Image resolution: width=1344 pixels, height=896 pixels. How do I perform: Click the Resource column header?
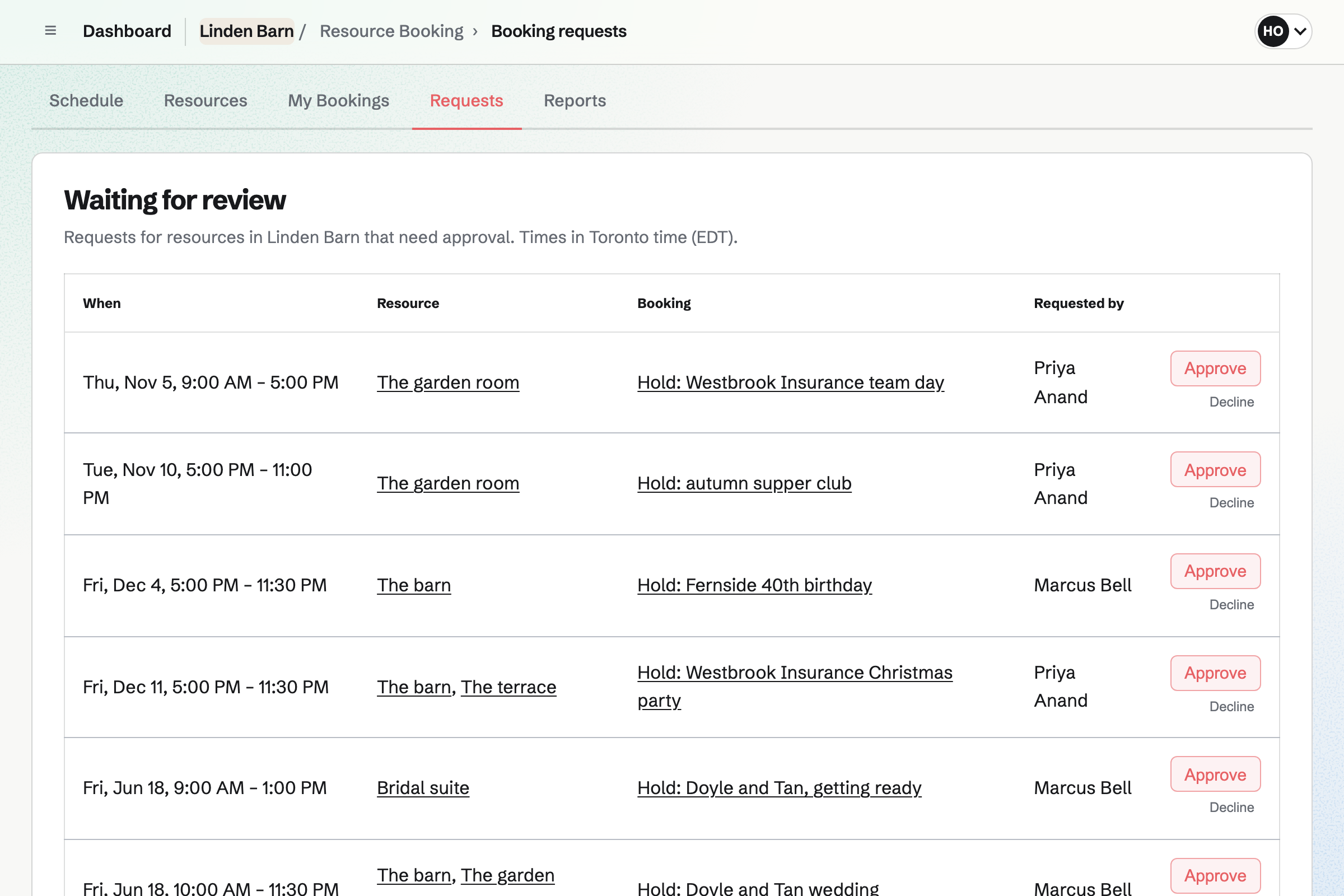click(408, 304)
